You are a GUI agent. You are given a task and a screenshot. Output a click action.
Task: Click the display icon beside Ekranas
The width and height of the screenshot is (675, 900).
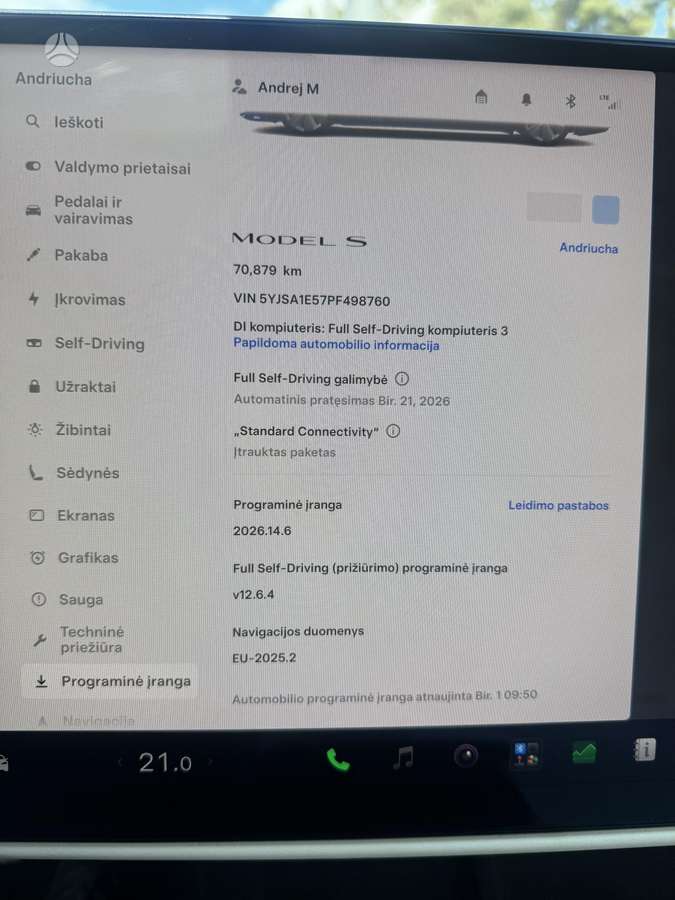click(36, 515)
